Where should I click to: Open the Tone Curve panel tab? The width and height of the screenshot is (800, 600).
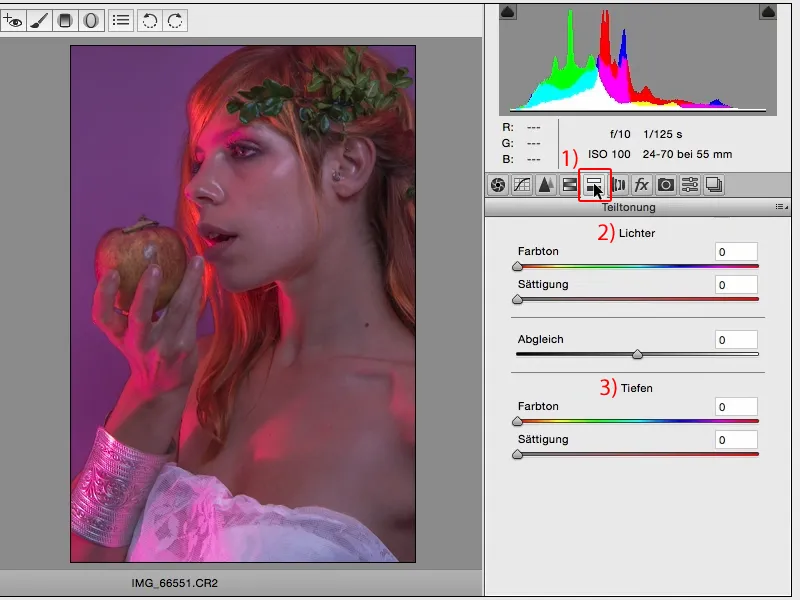522,185
